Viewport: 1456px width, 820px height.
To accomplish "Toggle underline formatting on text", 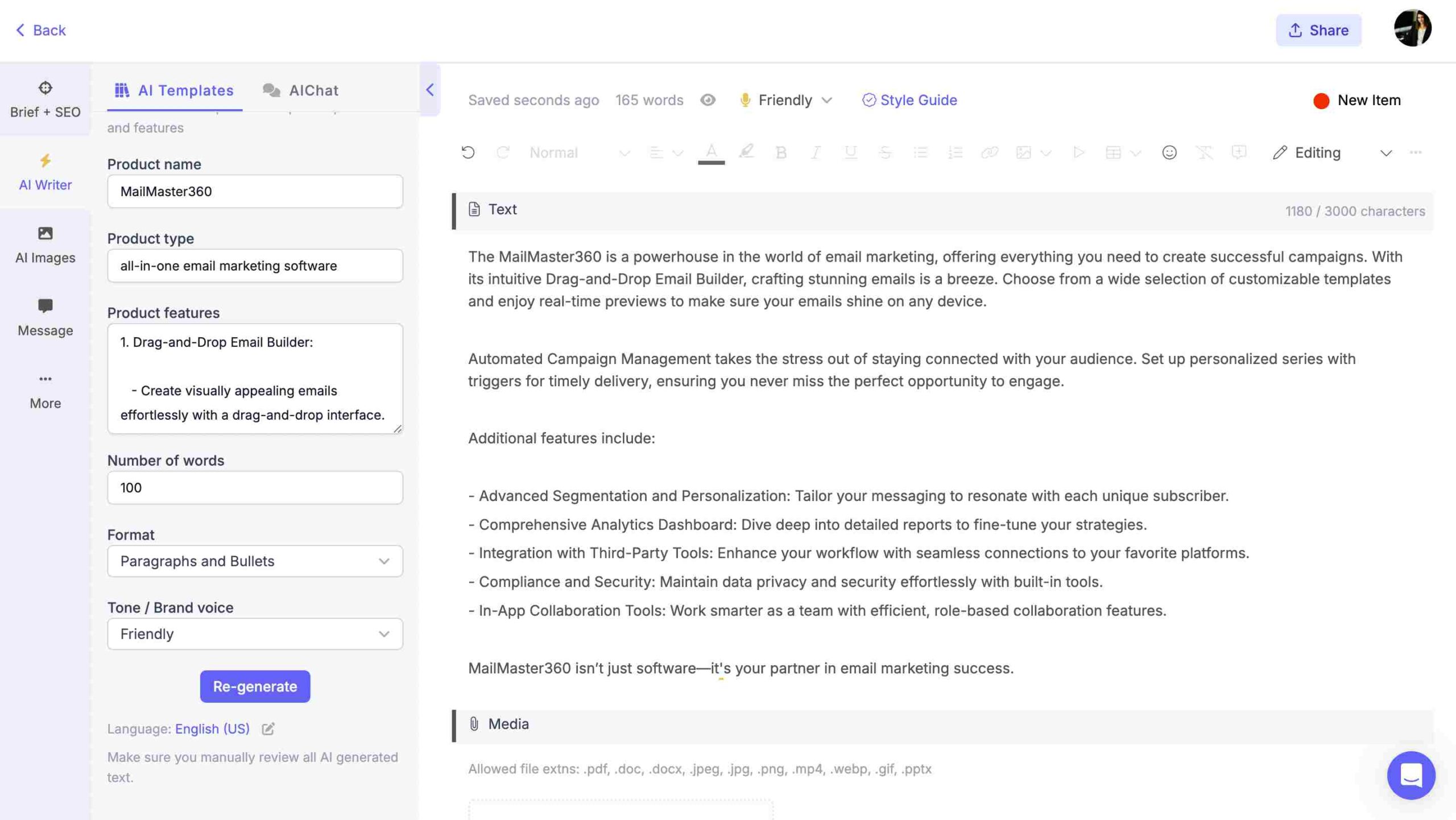I will point(848,153).
